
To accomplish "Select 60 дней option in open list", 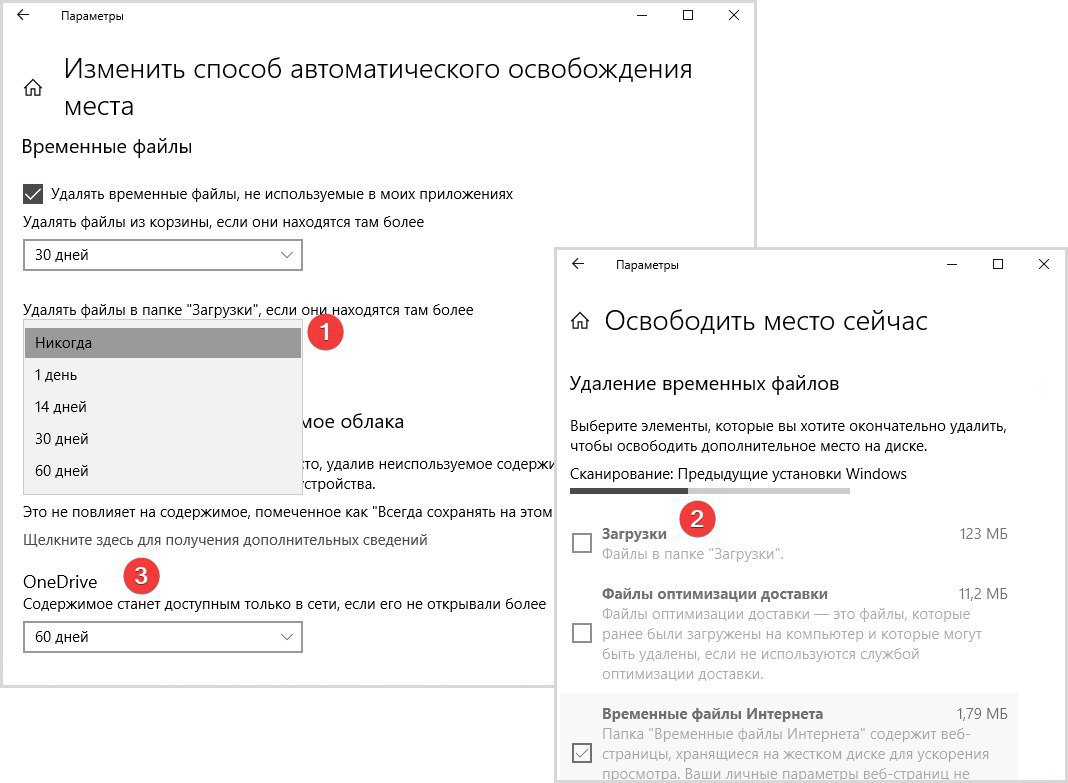I will [x=163, y=470].
